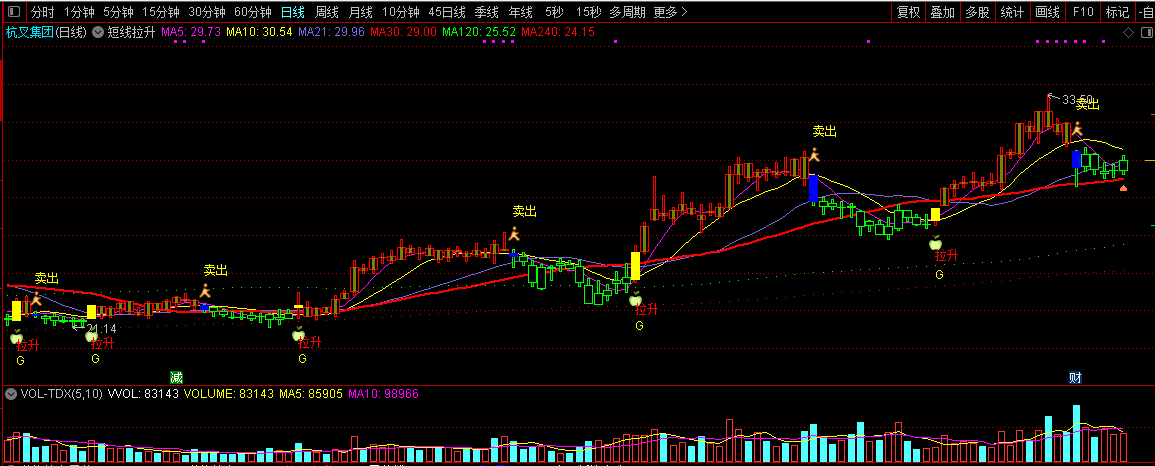The height and width of the screenshot is (466, 1155).
Task: Click the leftmost 卖出 sell signal label
Action: point(46,278)
